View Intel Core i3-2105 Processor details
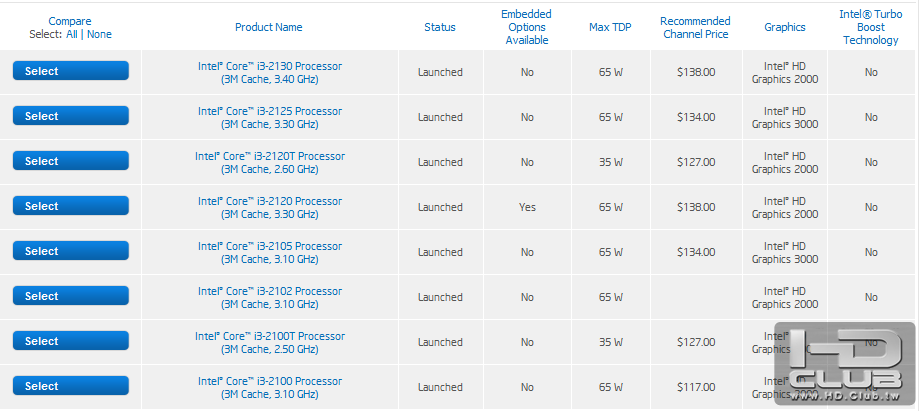Viewport: 921px width, 411px height. 269,246
